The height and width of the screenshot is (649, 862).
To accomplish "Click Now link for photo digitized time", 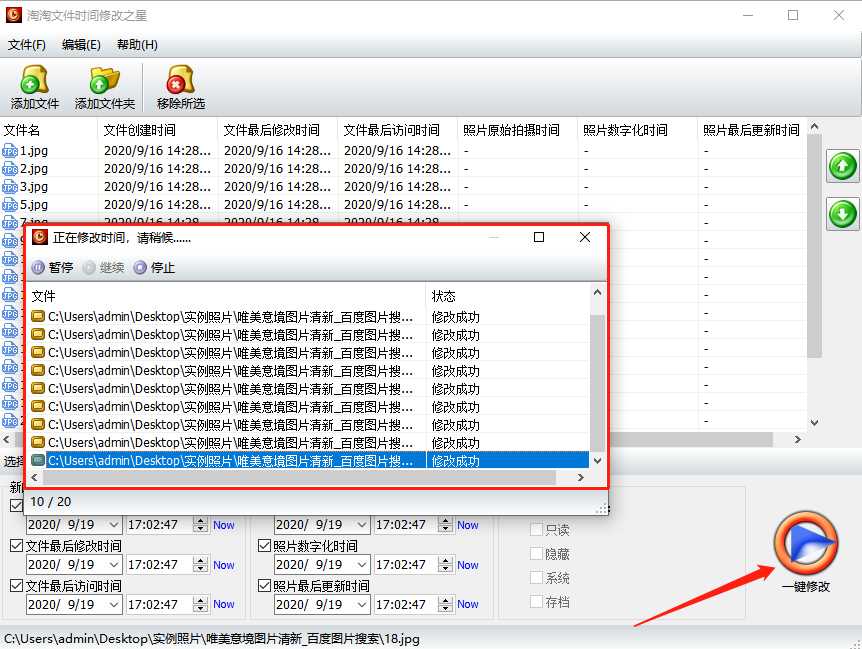I will tap(468, 565).
